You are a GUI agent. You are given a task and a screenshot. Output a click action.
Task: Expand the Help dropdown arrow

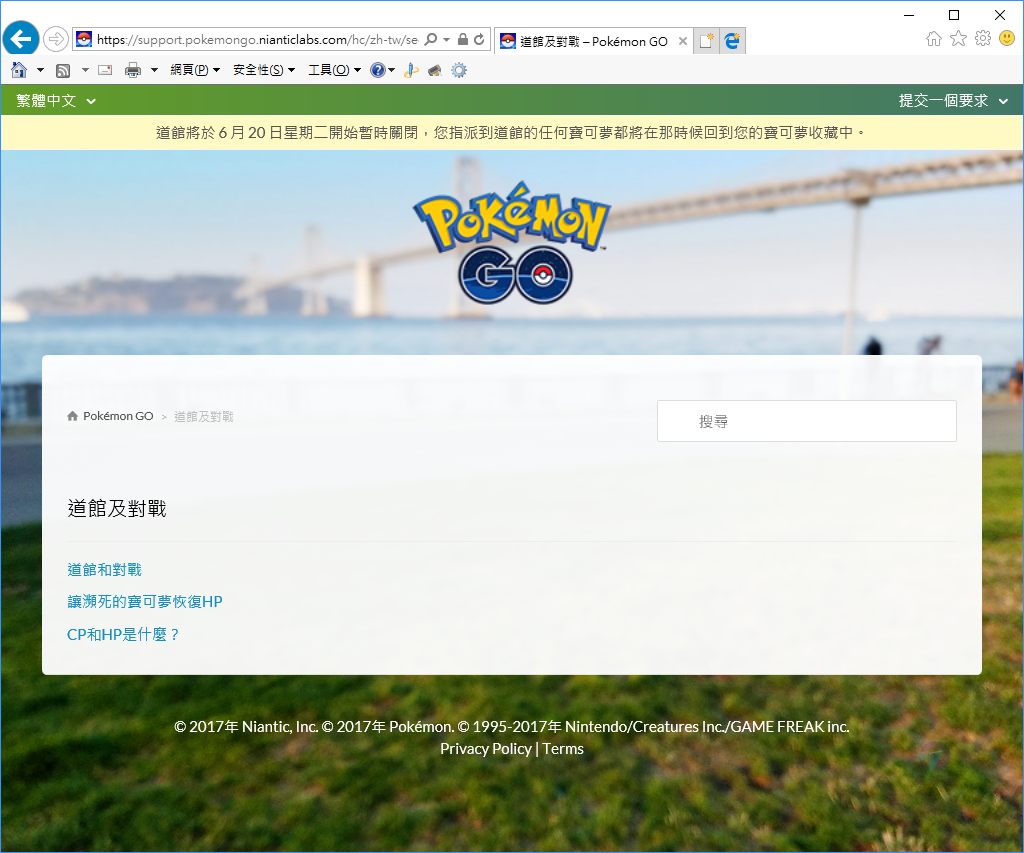coord(391,70)
